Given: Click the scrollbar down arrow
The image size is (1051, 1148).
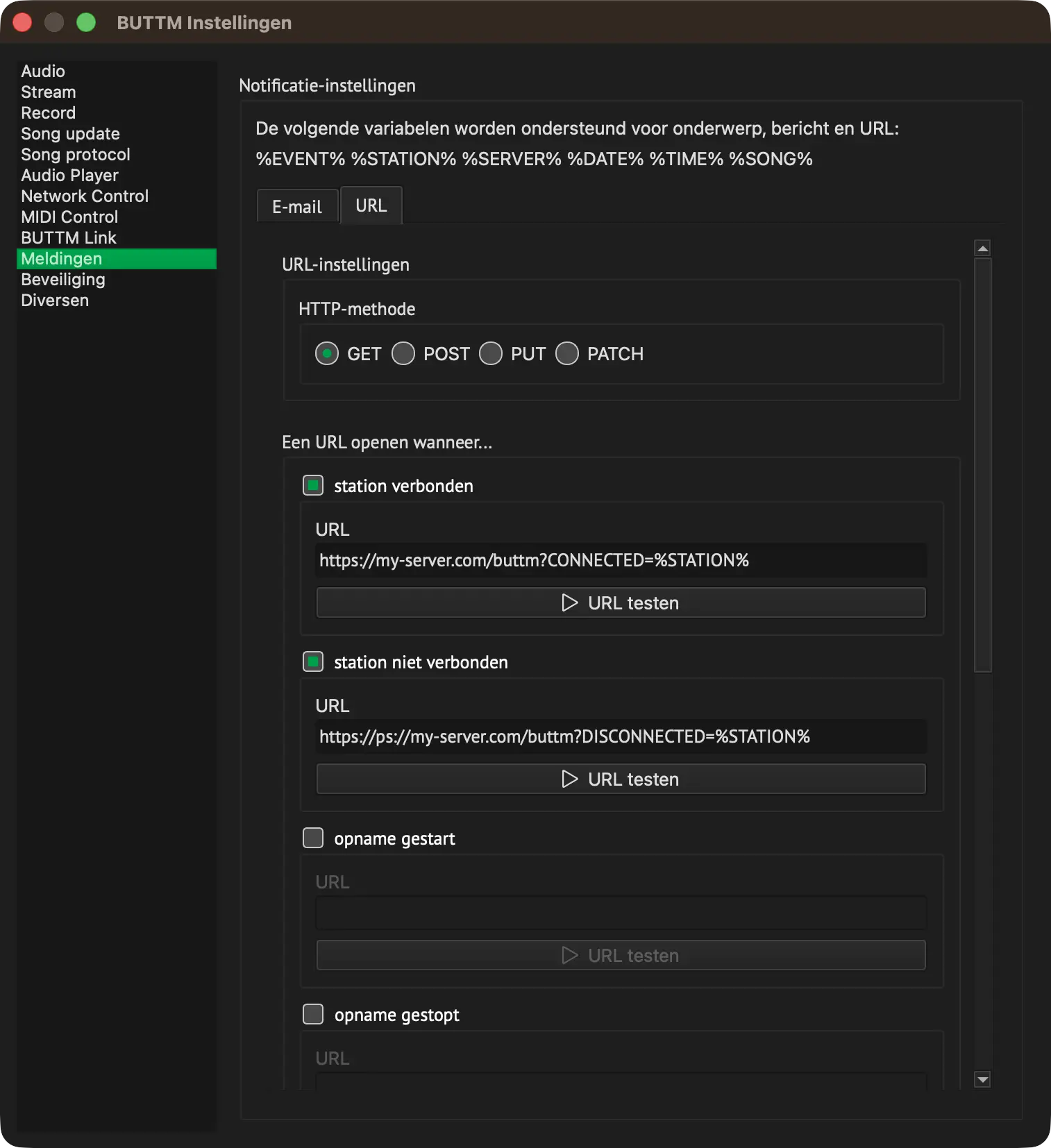Looking at the screenshot, I should 982,1079.
